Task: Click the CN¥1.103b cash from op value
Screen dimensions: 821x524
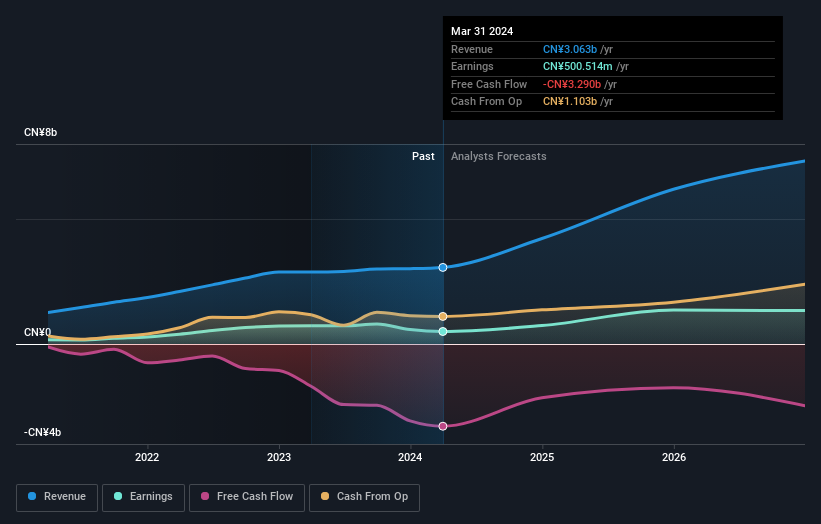Action: pos(570,102)
